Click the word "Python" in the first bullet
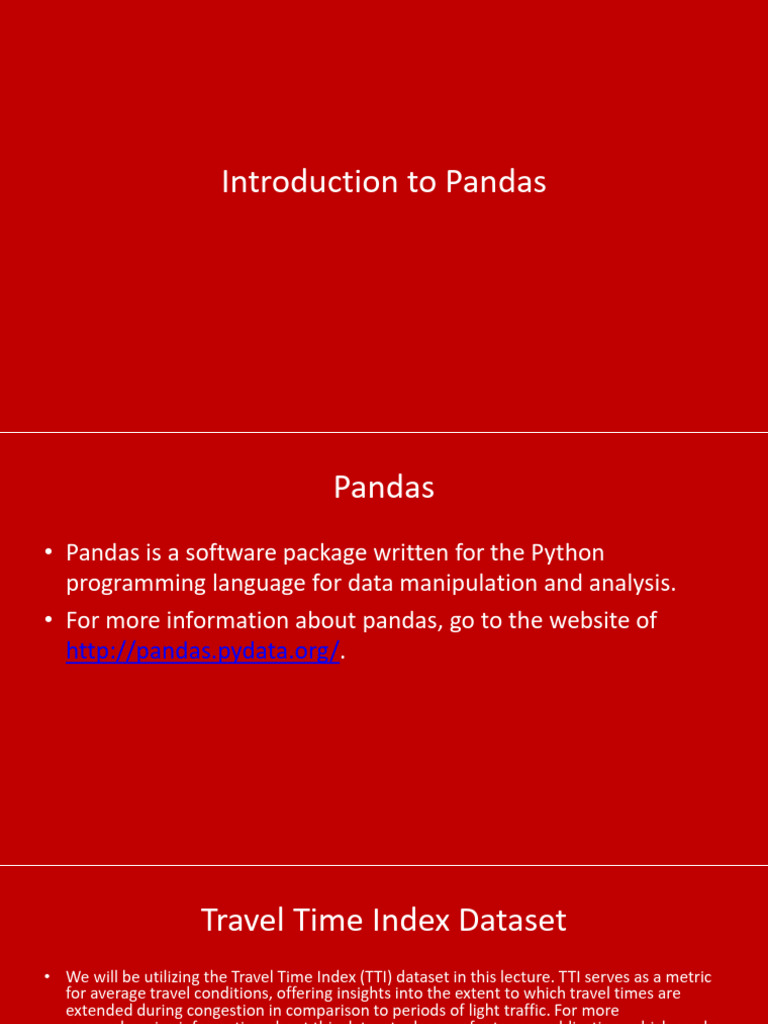 point(567,552)
